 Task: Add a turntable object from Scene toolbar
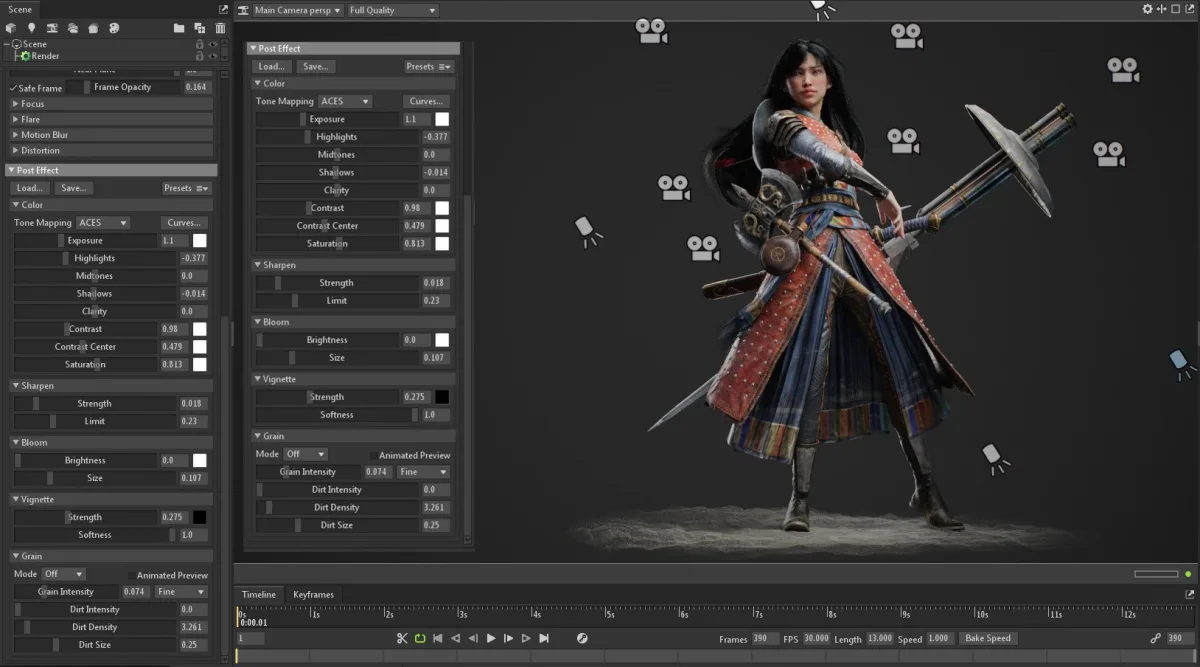[x=93, y=28]
